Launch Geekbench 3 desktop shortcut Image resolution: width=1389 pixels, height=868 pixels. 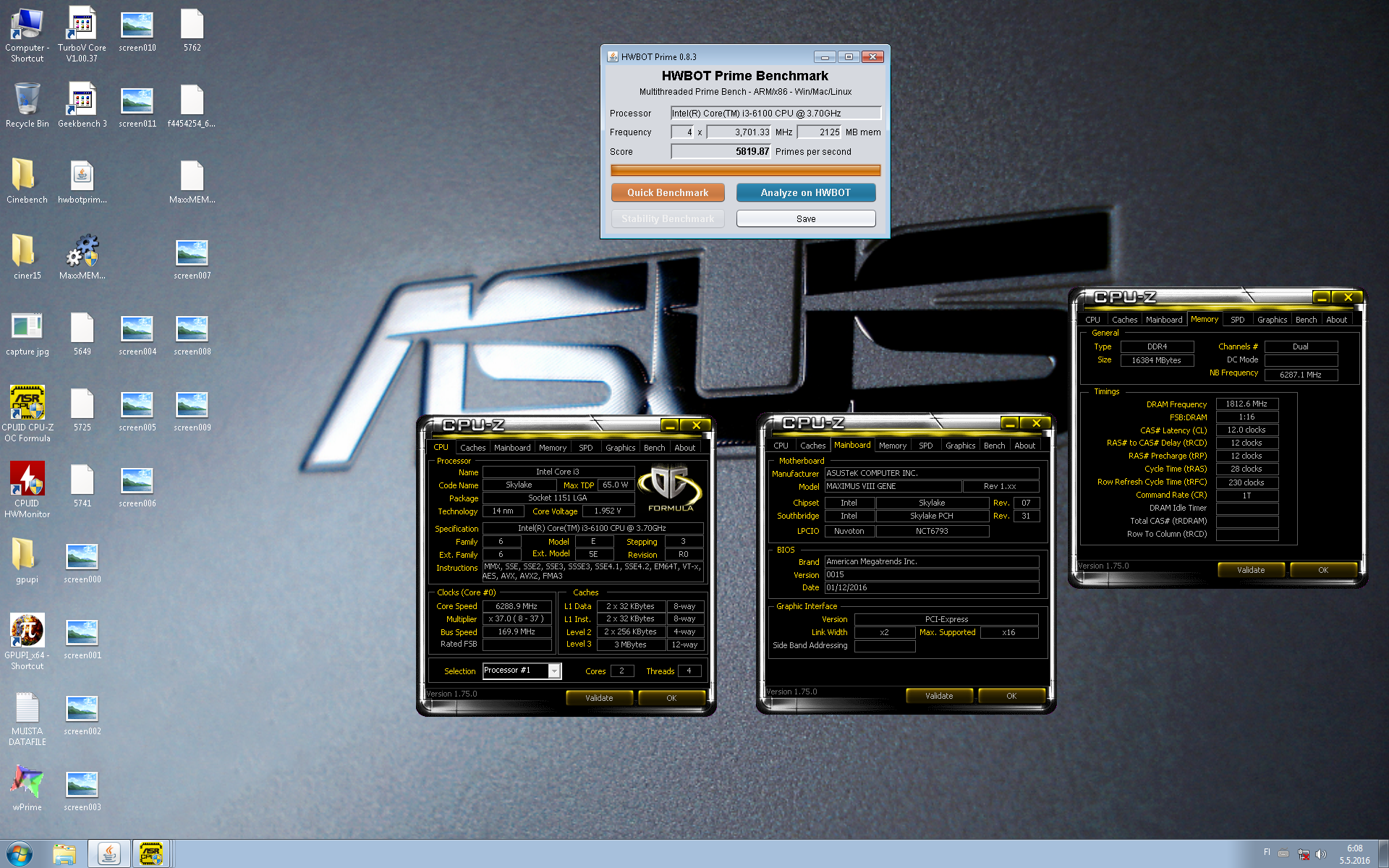click(x=82, y=105)
